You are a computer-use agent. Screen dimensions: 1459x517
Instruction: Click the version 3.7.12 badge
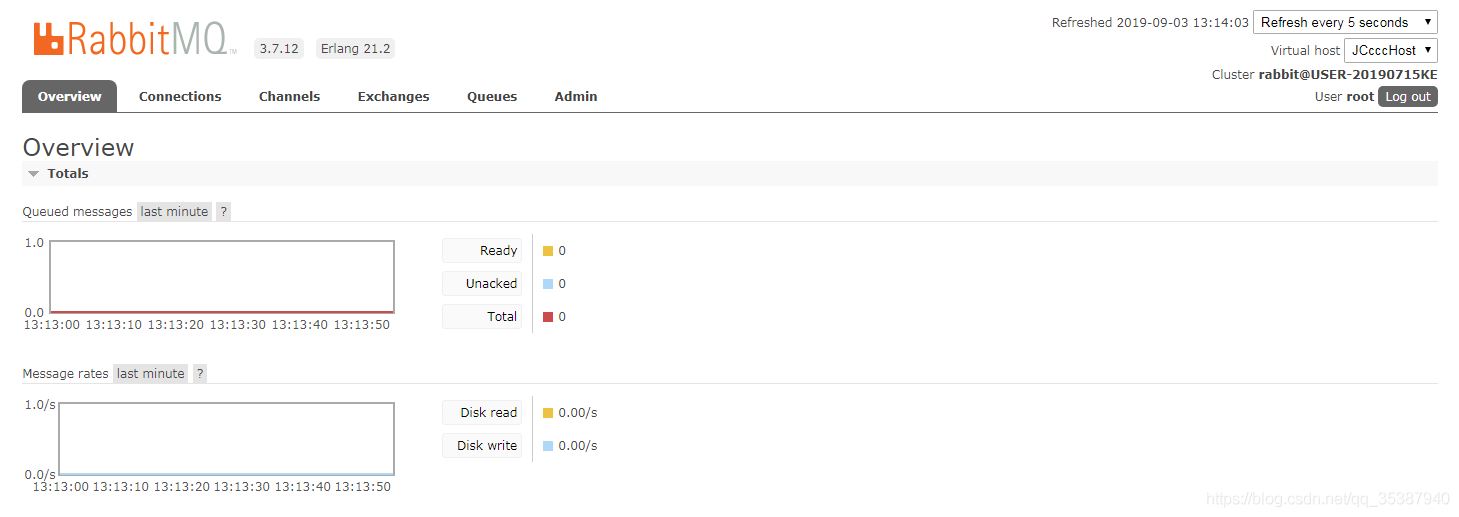point(278,48)
